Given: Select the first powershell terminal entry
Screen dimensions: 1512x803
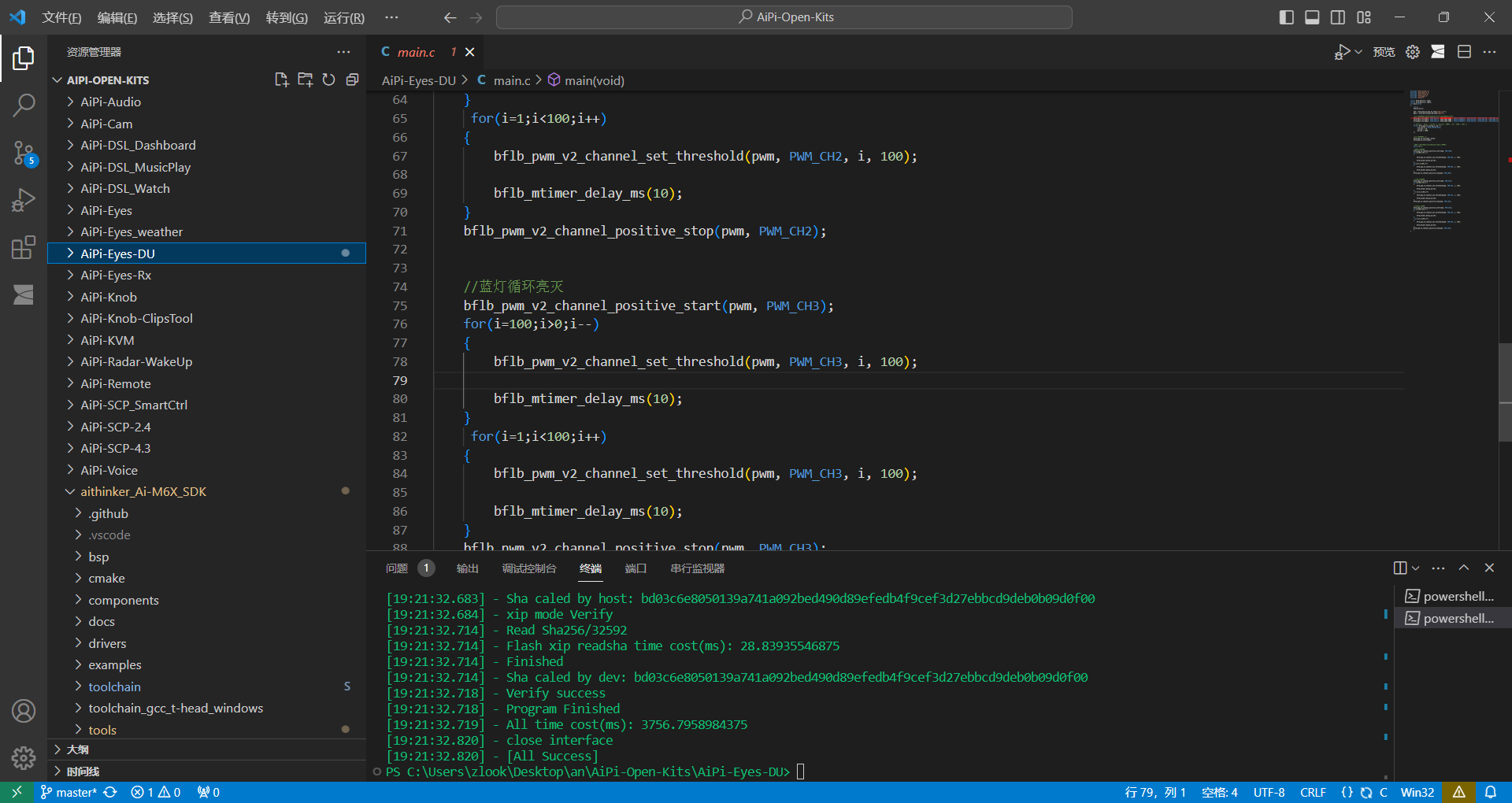Looking at the screenshot, I should (1453, 596).
